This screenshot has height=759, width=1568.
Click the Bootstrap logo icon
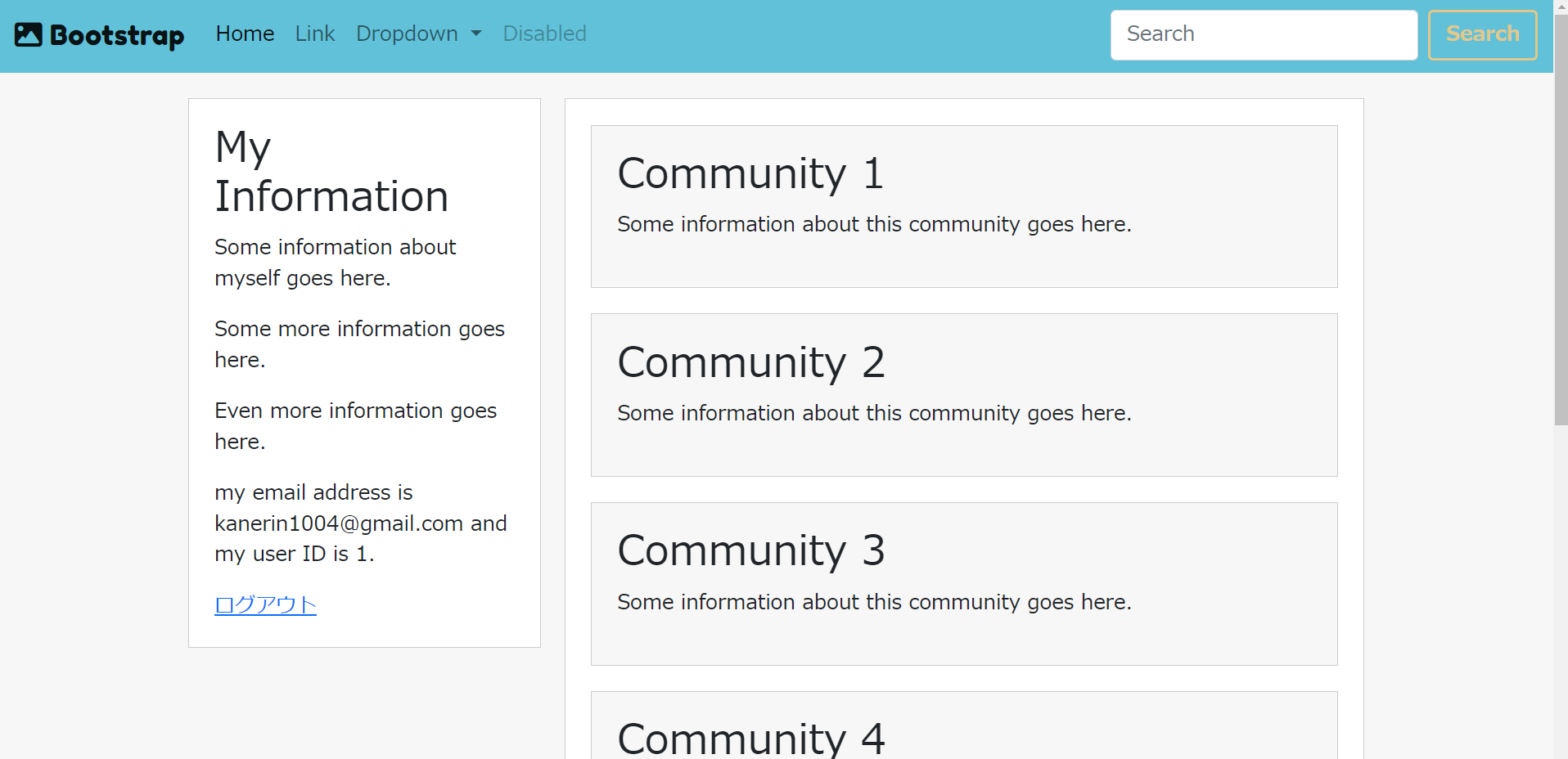29,34
